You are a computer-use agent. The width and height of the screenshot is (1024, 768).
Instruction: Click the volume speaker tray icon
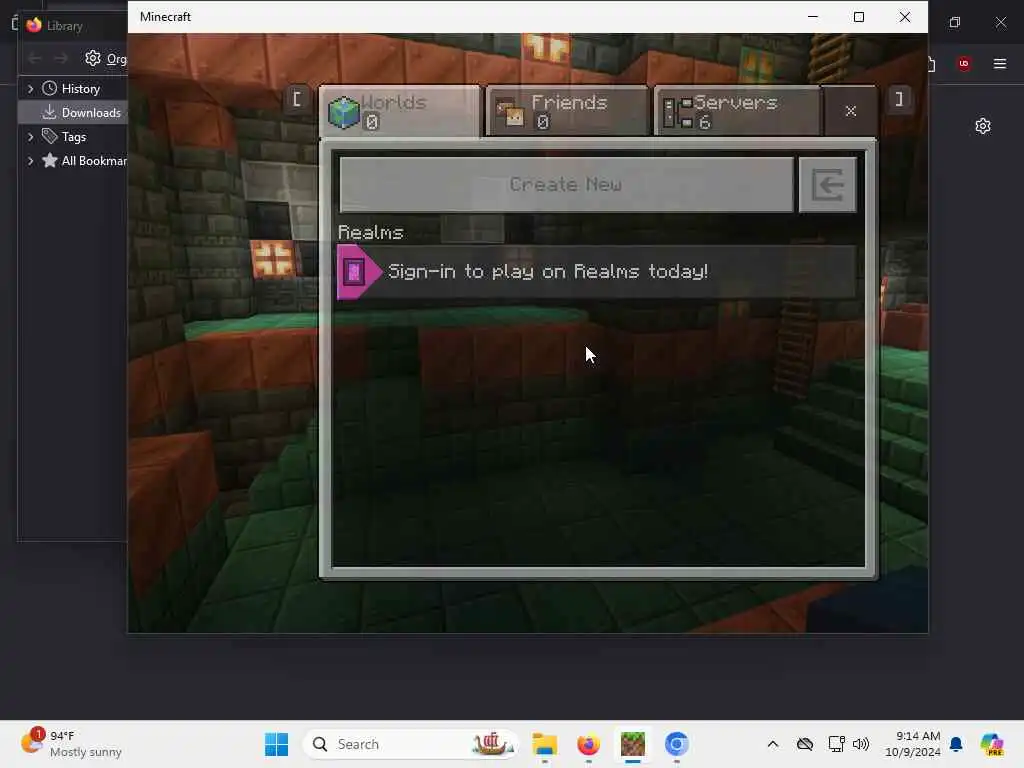click(861, 744)
